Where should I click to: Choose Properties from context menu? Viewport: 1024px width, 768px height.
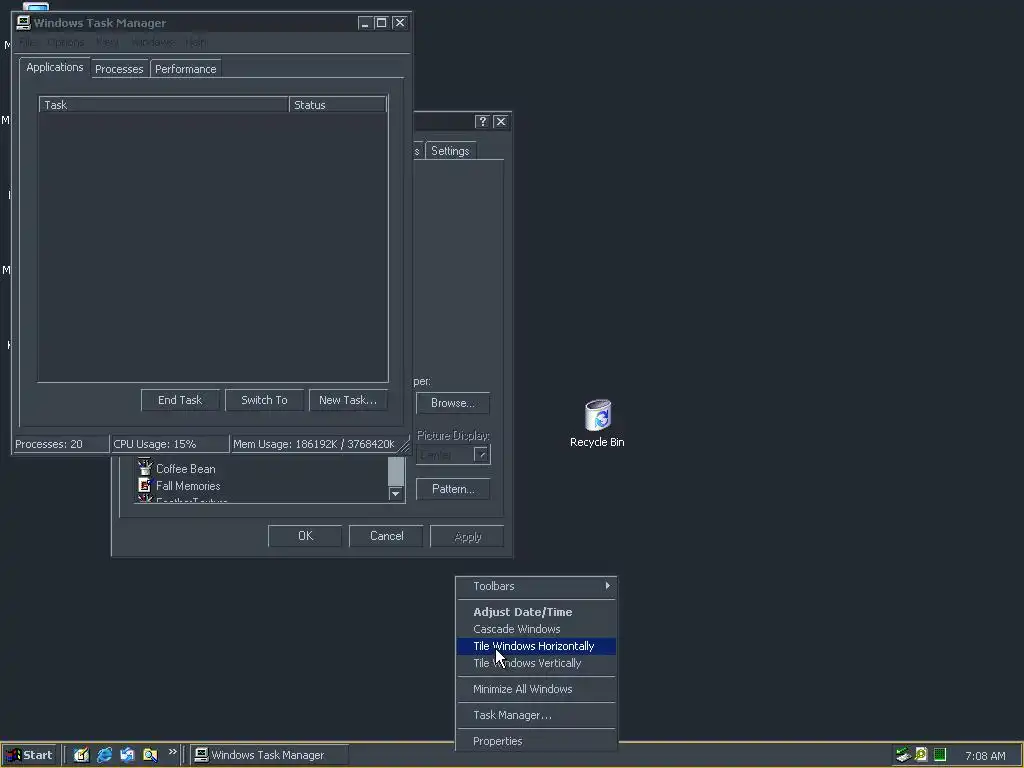coord(536,742)
